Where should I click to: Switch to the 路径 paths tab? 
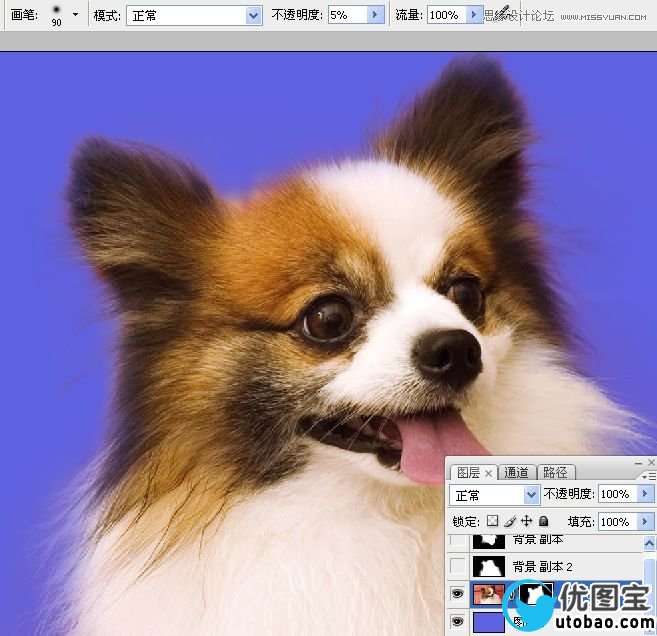click(556, 473)
